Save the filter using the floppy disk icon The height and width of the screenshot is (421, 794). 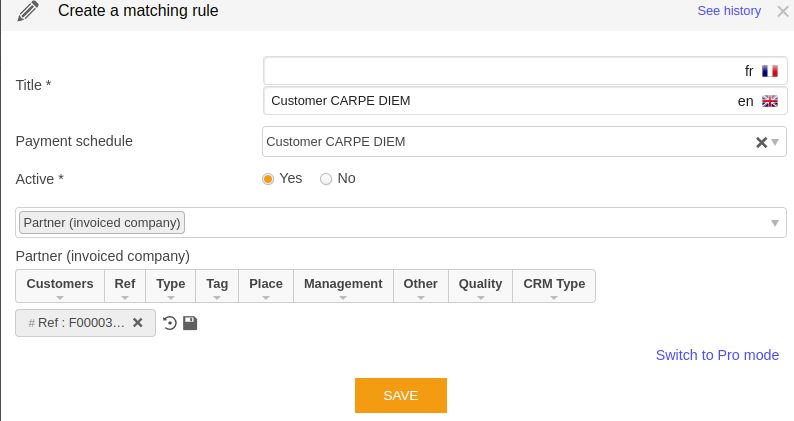coord(190,323)
